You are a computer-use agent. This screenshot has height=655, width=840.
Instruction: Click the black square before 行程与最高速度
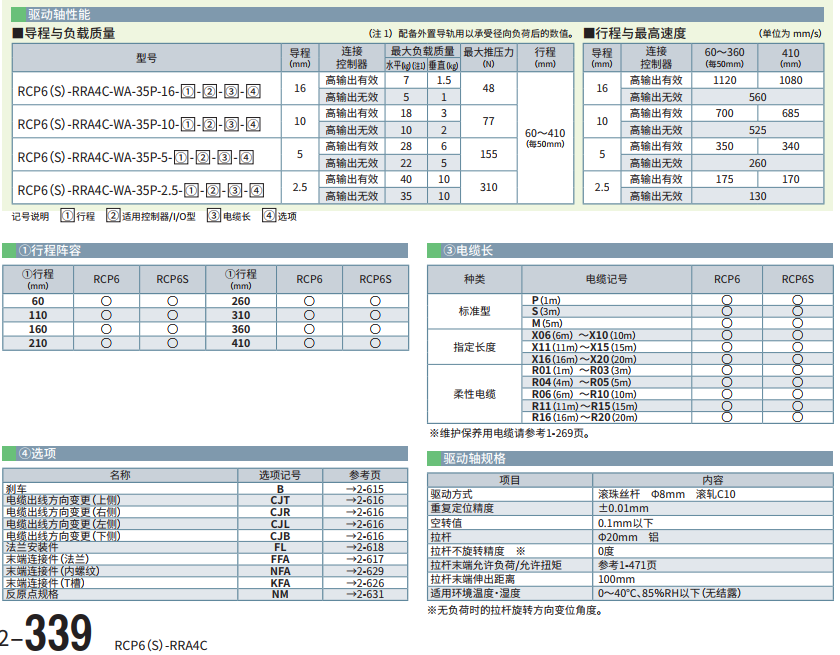pyautogui.click(x=588, y=33)
